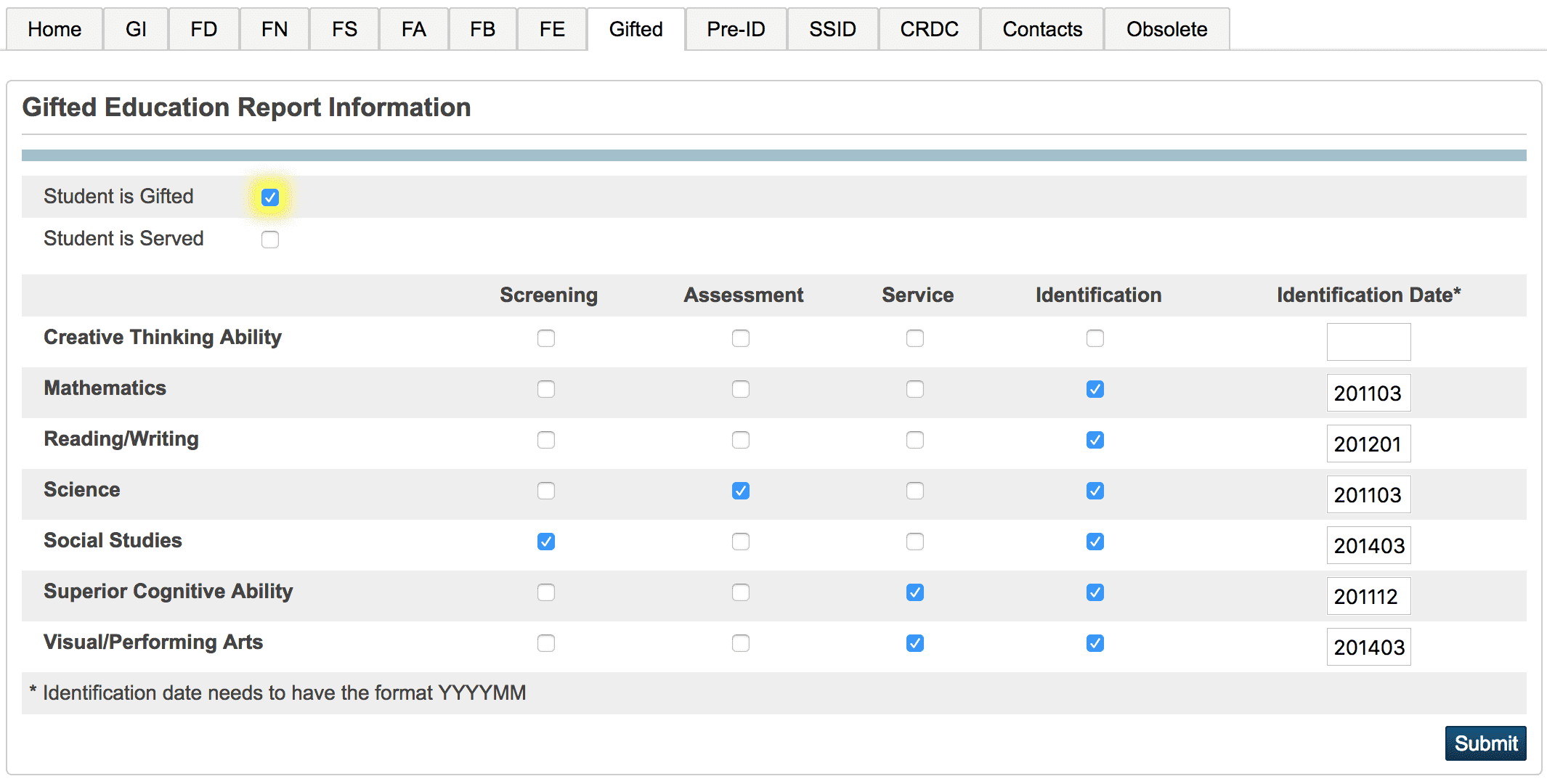The image size is (1547, 784).
Task: Go to the Contacts tab
Action: [1042, 29]
